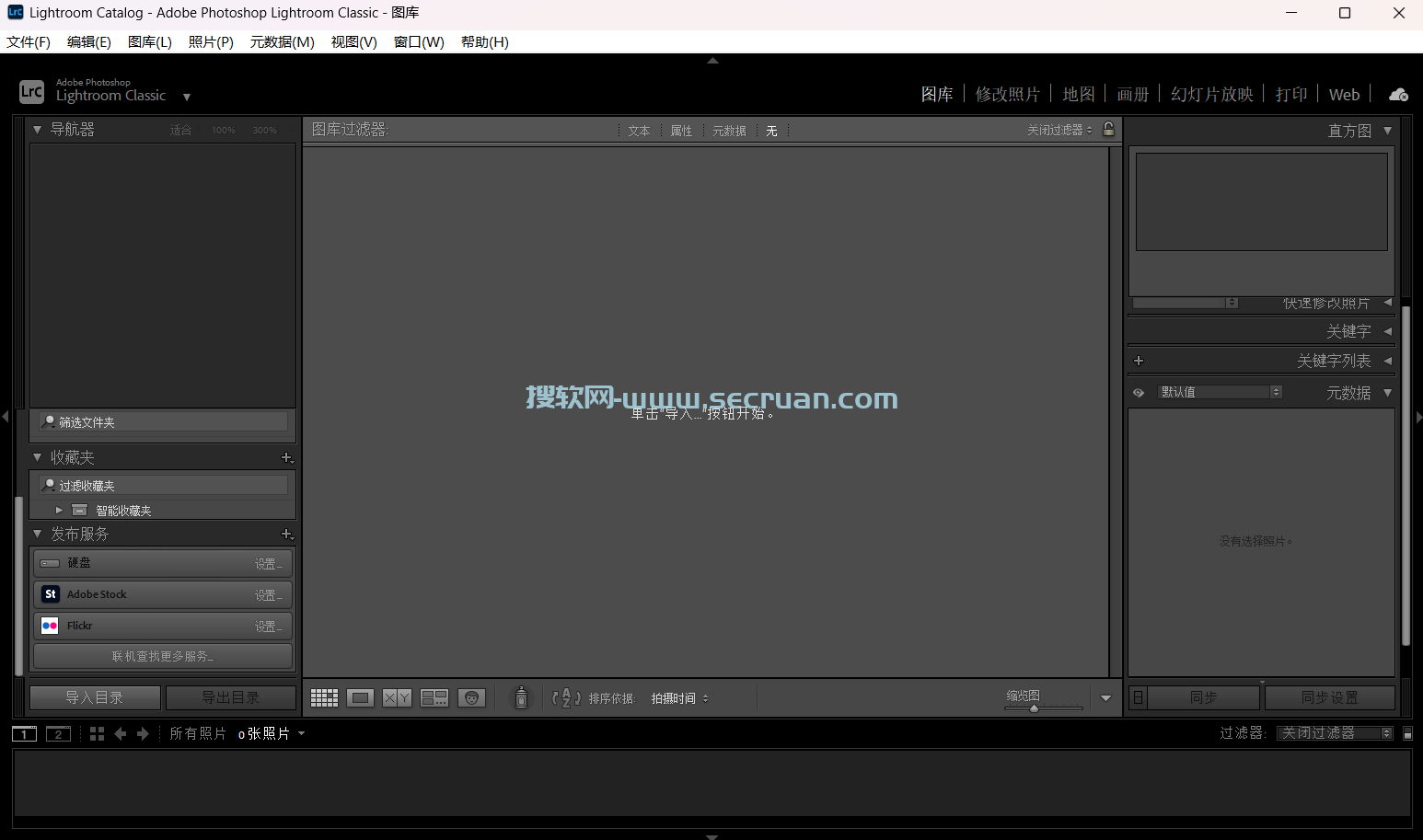The height and width of the screenshot is (840, 1423).
Task: Set navigator zoom to 100%
Action: tap(224, 131)
